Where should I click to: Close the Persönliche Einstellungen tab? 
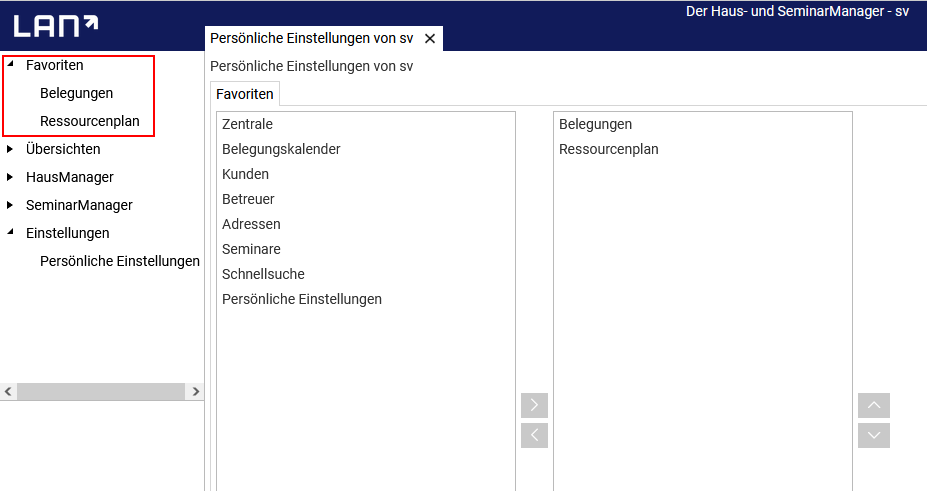click(430, 39)
